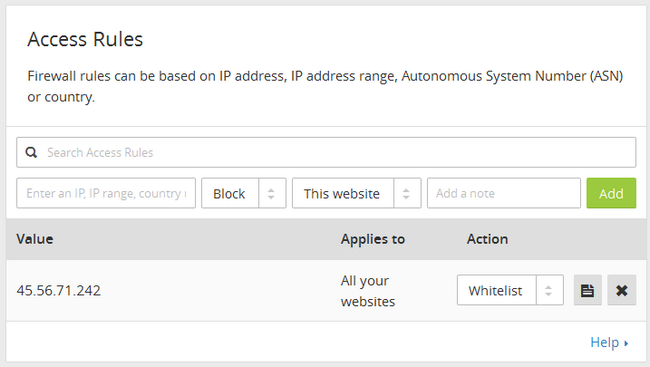Open the Help link

coord(609,343)
